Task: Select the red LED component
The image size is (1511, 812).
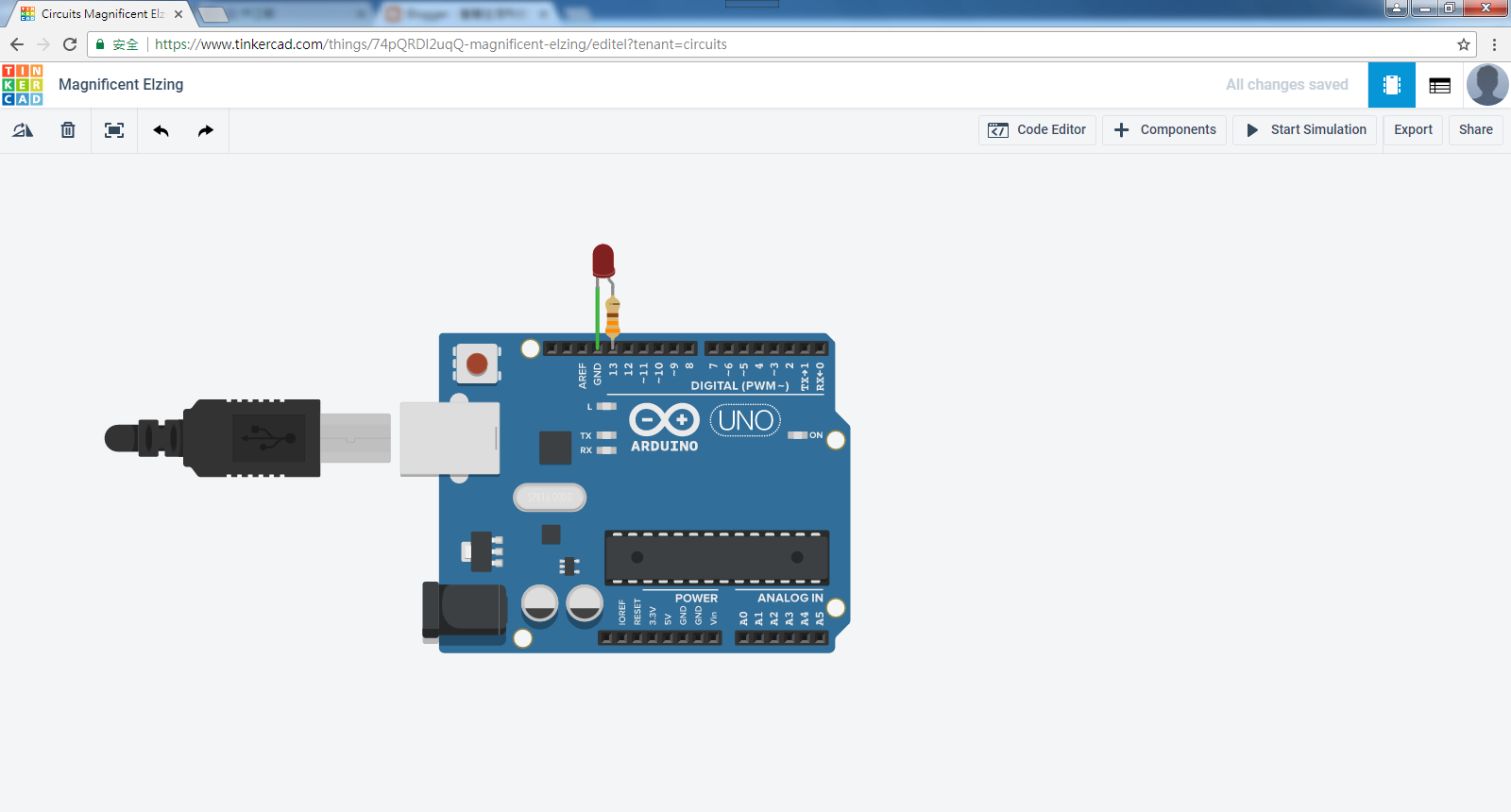Action: 603,261
